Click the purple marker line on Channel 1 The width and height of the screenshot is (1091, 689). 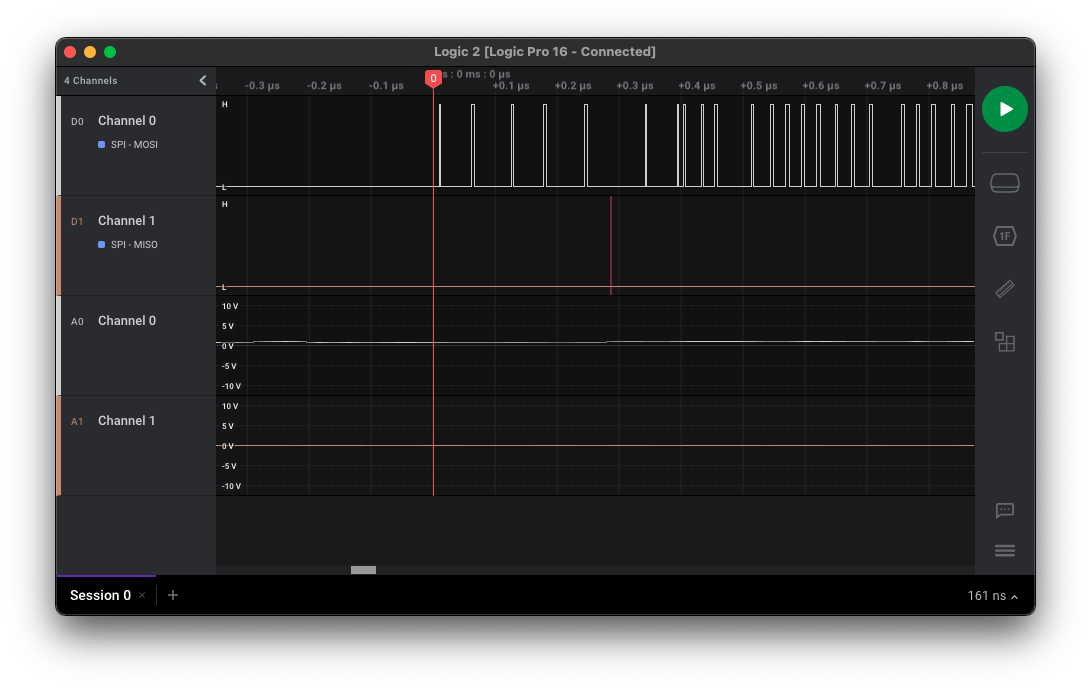pyautogui.click(x=611, y=246)
